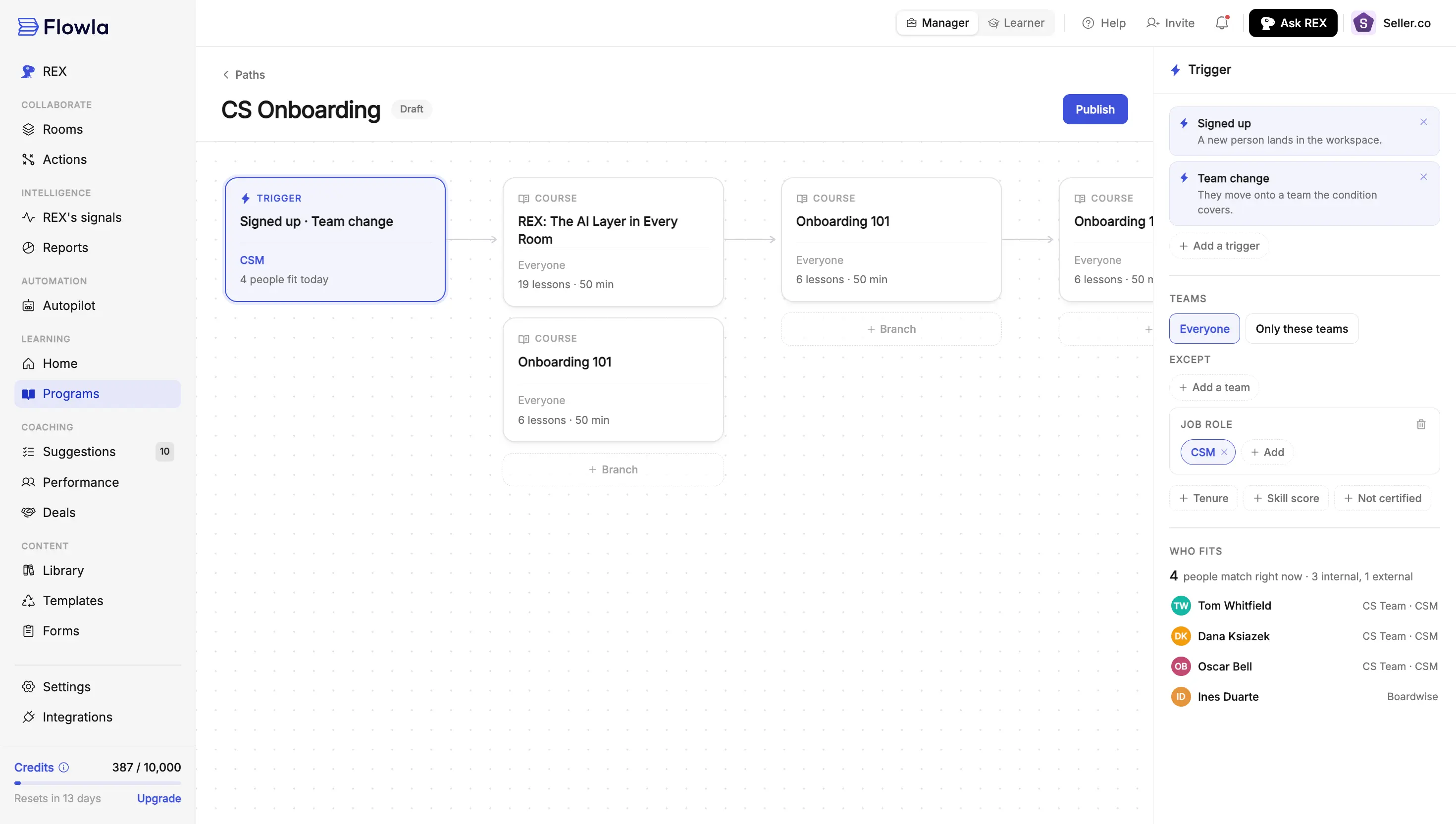The height and width of the screenshot is (824, 1456).
Task: Click Add a trigger
Action: click(1219, 246)
